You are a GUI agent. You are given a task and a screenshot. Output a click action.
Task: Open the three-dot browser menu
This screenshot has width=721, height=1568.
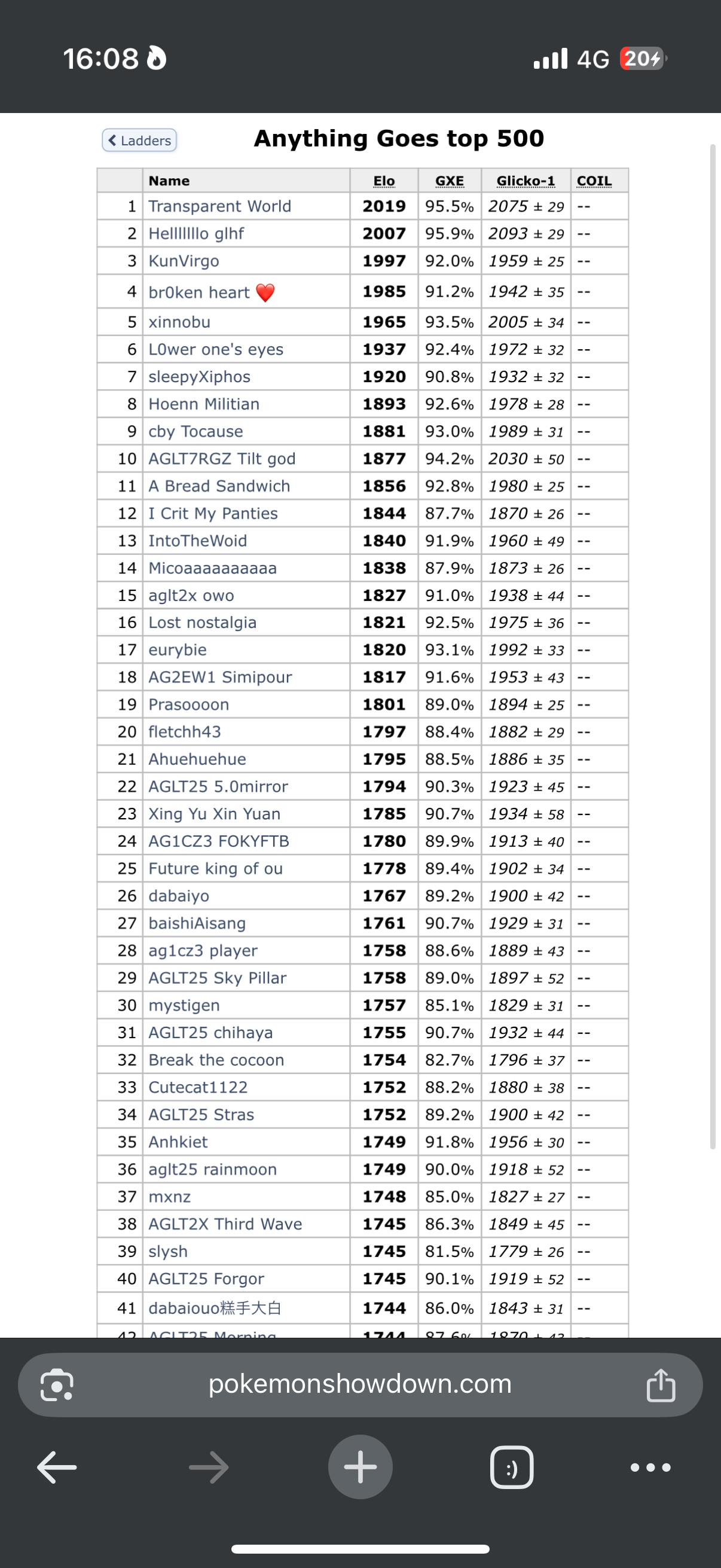tap(650, 1468)
